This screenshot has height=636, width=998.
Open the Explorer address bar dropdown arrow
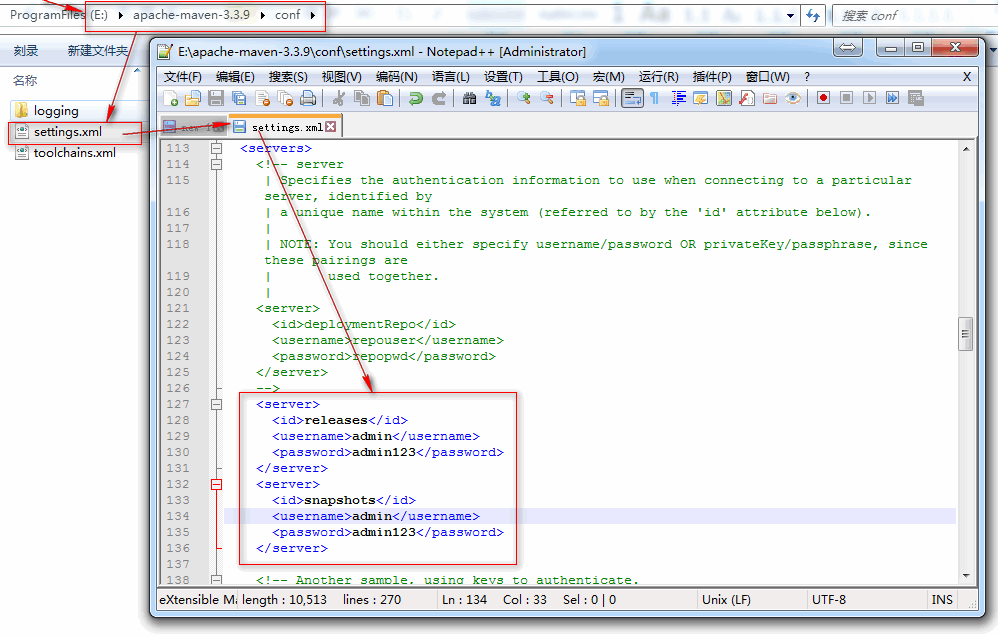pos(790,16)
